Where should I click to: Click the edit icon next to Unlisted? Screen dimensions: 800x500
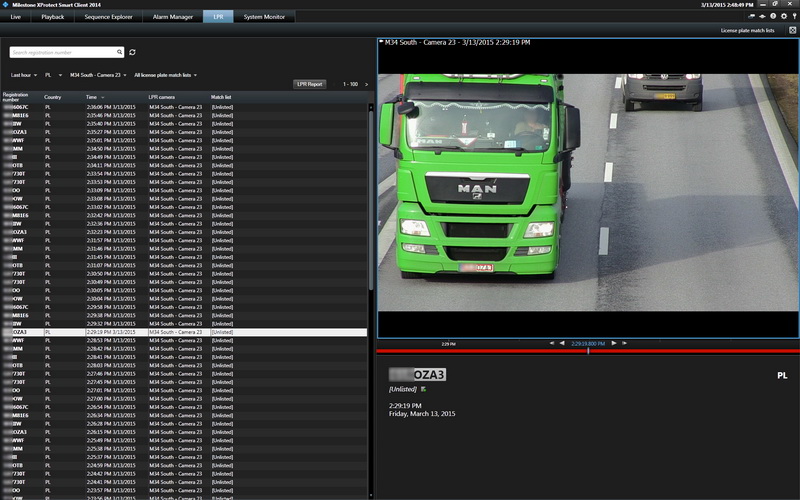pos(423,388)
